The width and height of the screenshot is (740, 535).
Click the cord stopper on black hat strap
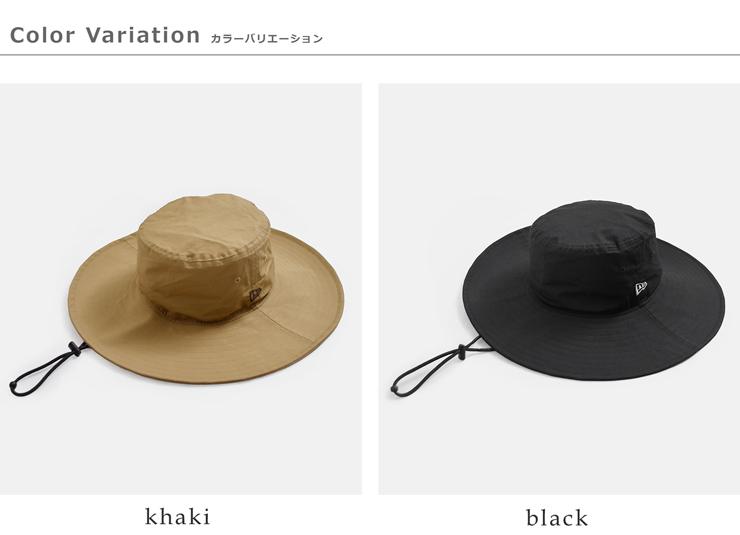coord(461,351)
